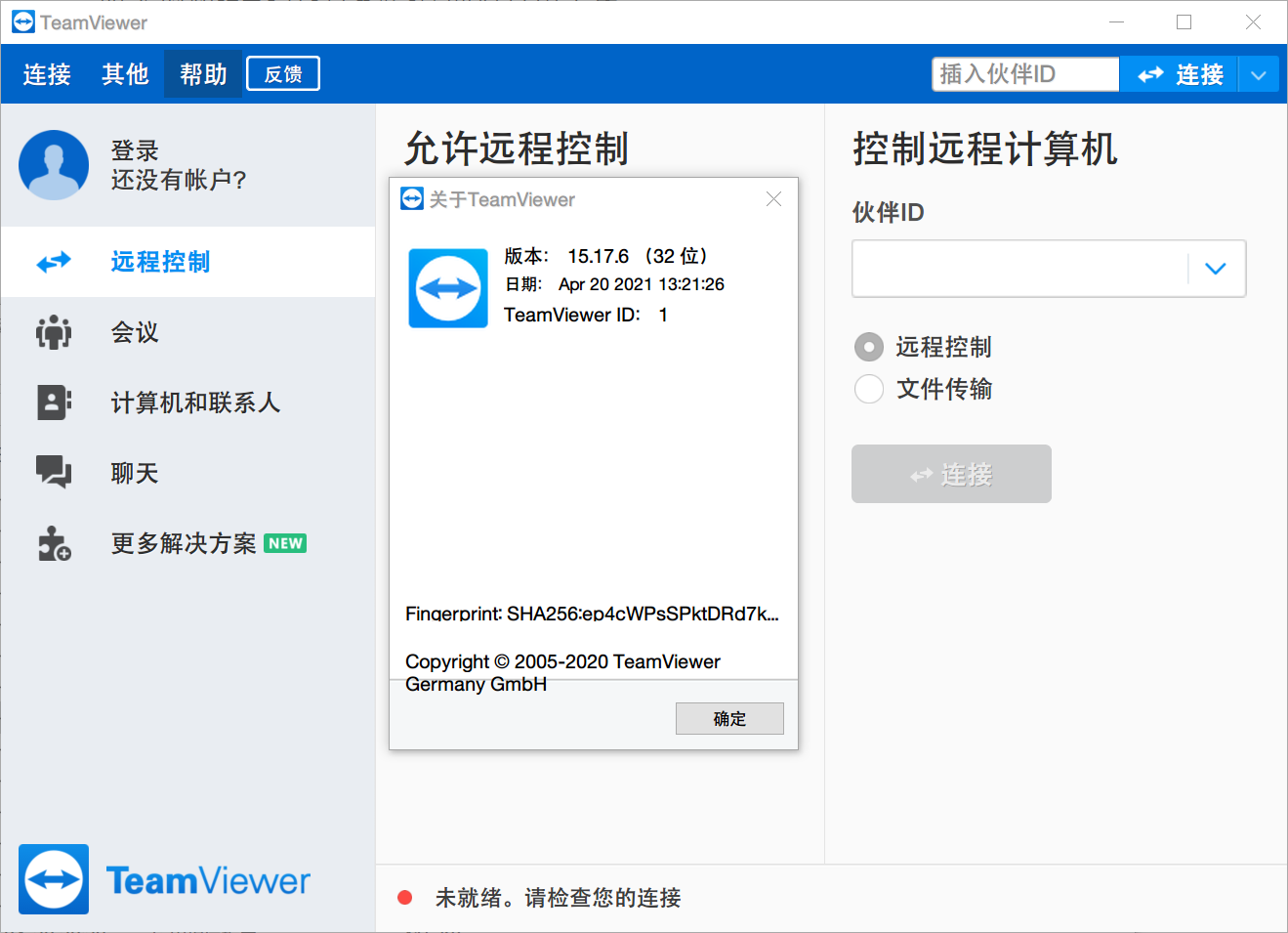Click the login avatar icon
This screenshot has width=1288, height=933.
[54, 164]
